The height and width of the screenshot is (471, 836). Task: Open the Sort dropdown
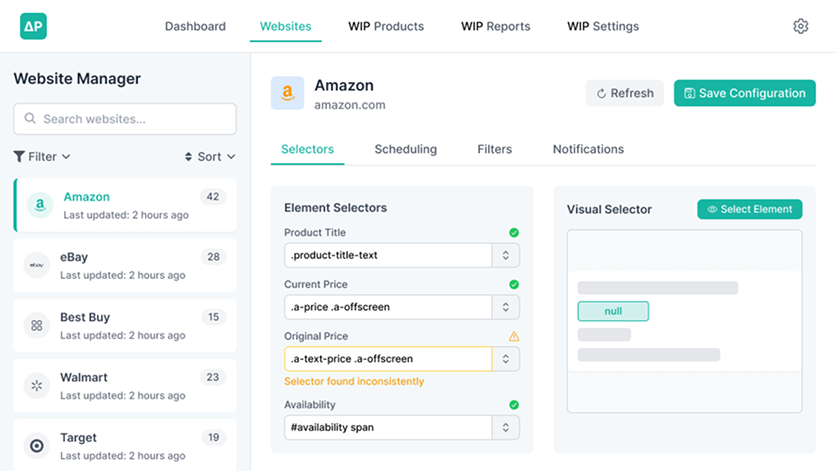tap(210, 156)
